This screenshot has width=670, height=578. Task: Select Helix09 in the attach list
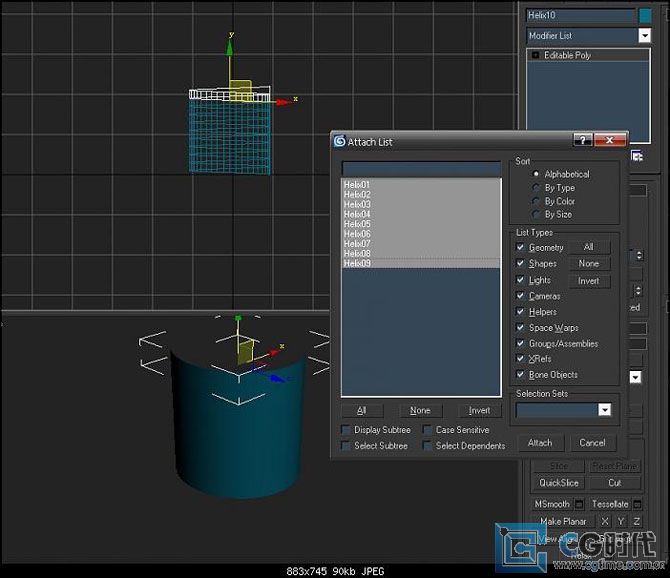pos(421,263)
